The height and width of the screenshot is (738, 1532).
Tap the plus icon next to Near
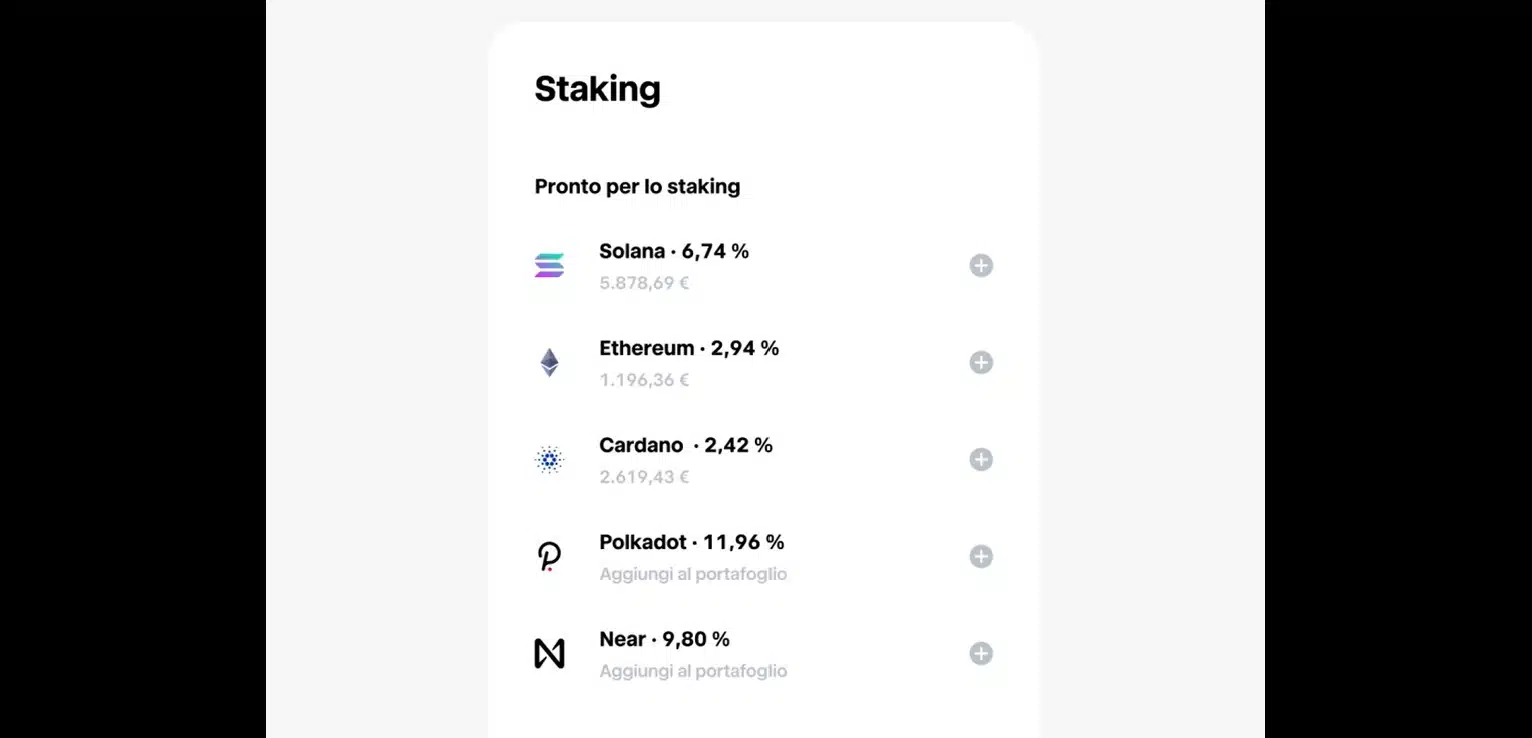pyautogui.click(x=981, y=653)
